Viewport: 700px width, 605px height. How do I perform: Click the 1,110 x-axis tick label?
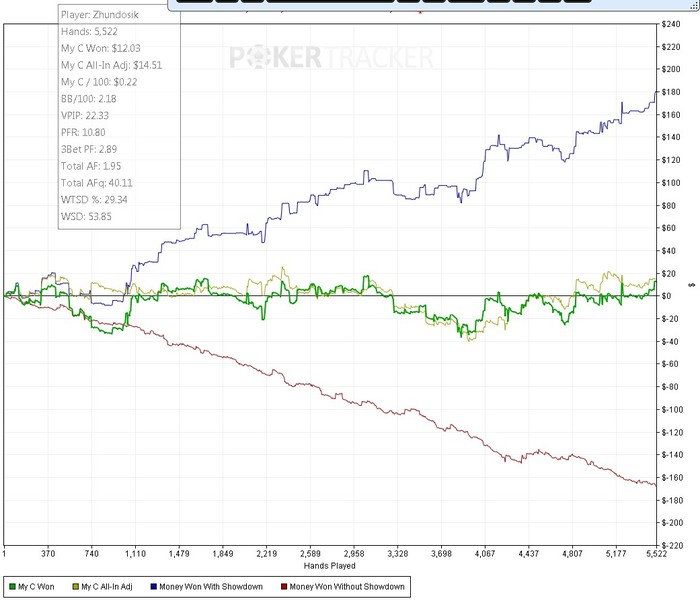(135, 554)
